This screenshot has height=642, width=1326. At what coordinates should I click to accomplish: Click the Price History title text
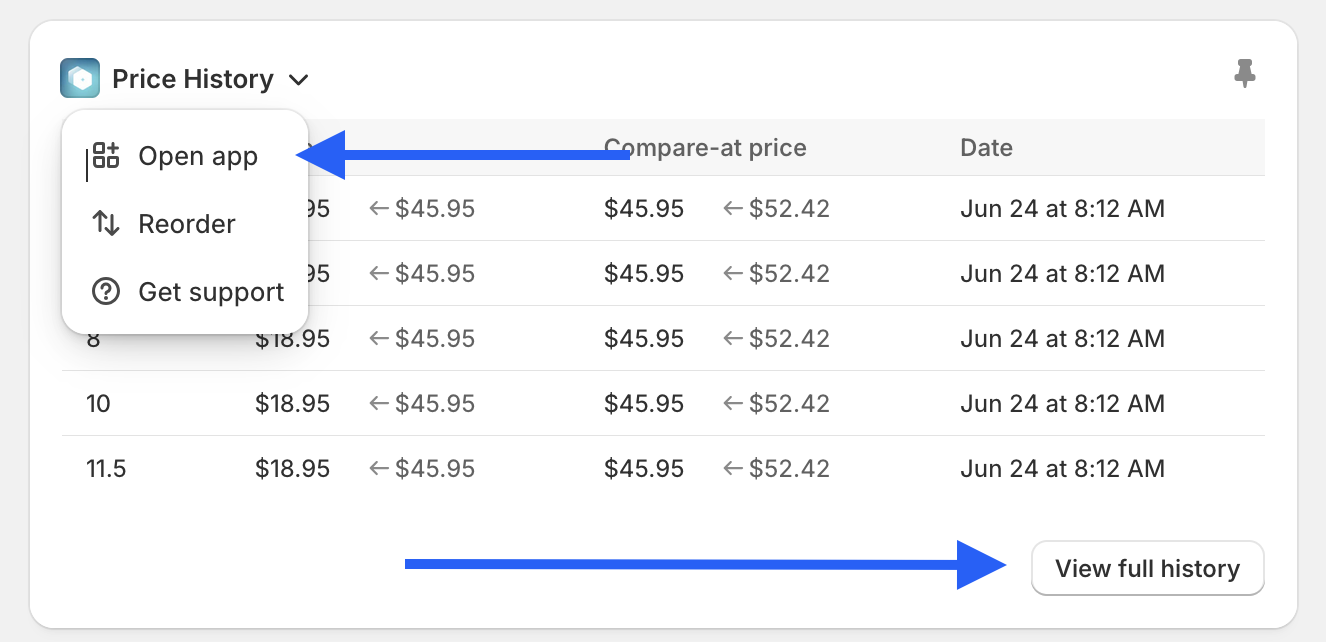click(x=193, y=79)
